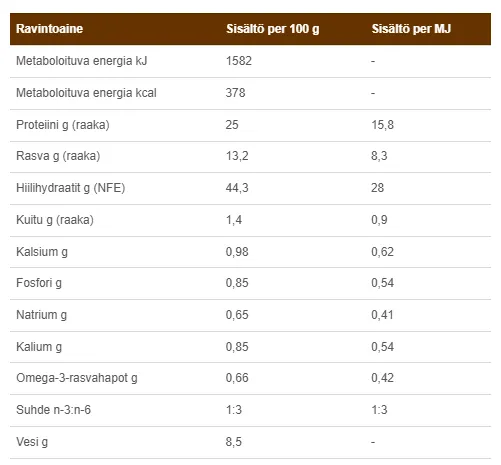Click the Rasva g (raaka) label
Screen dimensions: 501x465
(58, 156)
